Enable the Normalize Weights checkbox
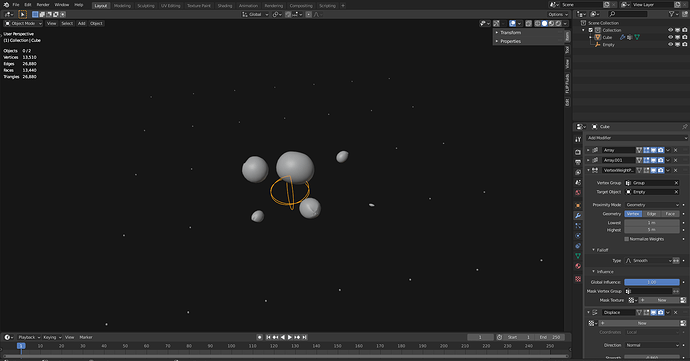This screenshot has width=690, height=361. 627,239
